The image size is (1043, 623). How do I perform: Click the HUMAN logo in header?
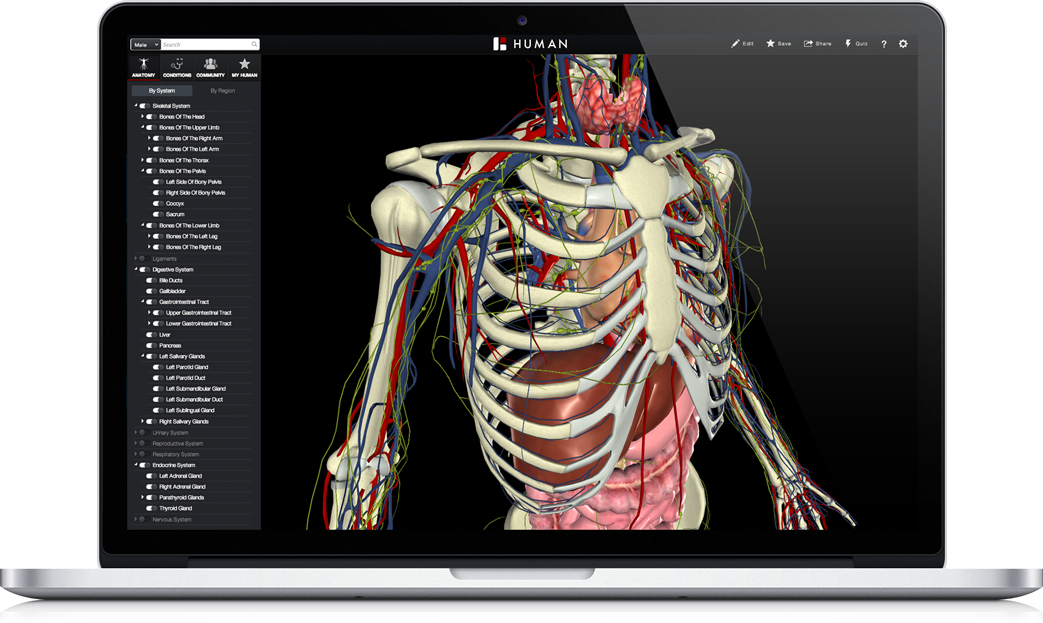pos(530,44)
